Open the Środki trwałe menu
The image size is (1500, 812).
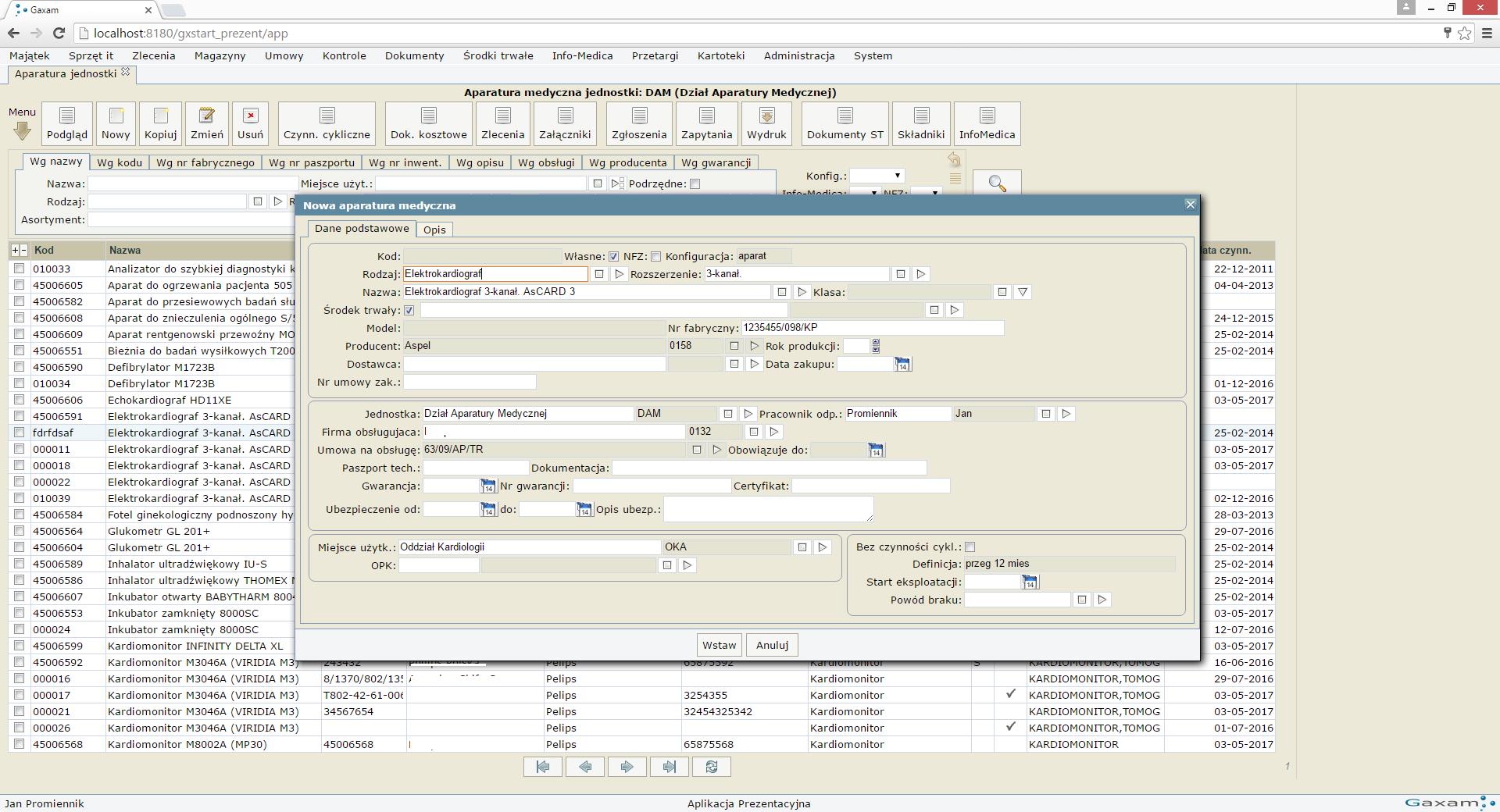pos(498,55)
